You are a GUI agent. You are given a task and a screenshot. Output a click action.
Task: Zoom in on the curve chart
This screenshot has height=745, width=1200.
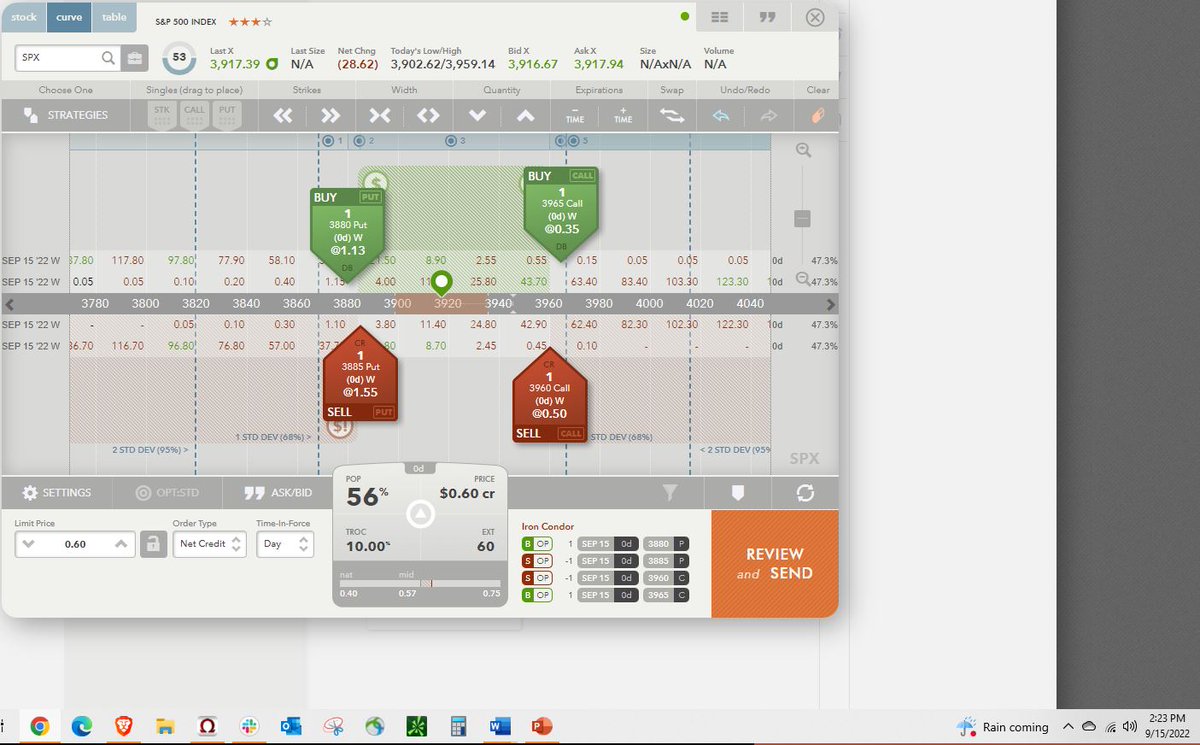(x=802, y=151)
